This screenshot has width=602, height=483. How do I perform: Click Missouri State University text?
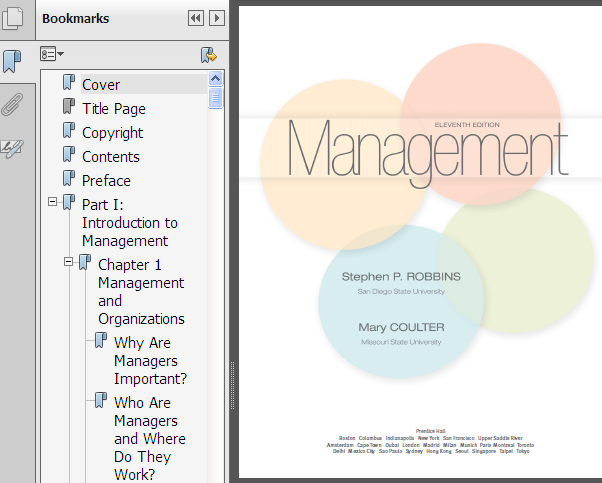401,342
